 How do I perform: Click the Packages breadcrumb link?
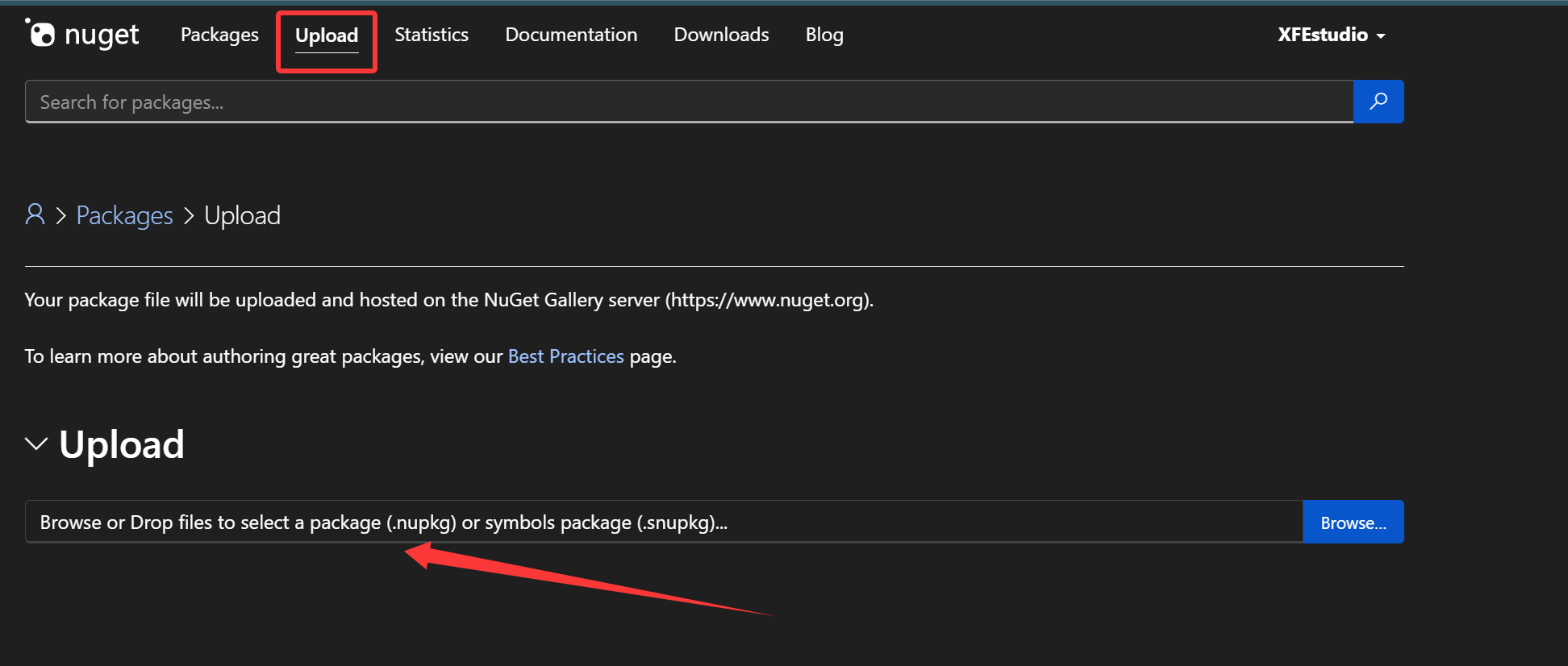pos(125,215)
